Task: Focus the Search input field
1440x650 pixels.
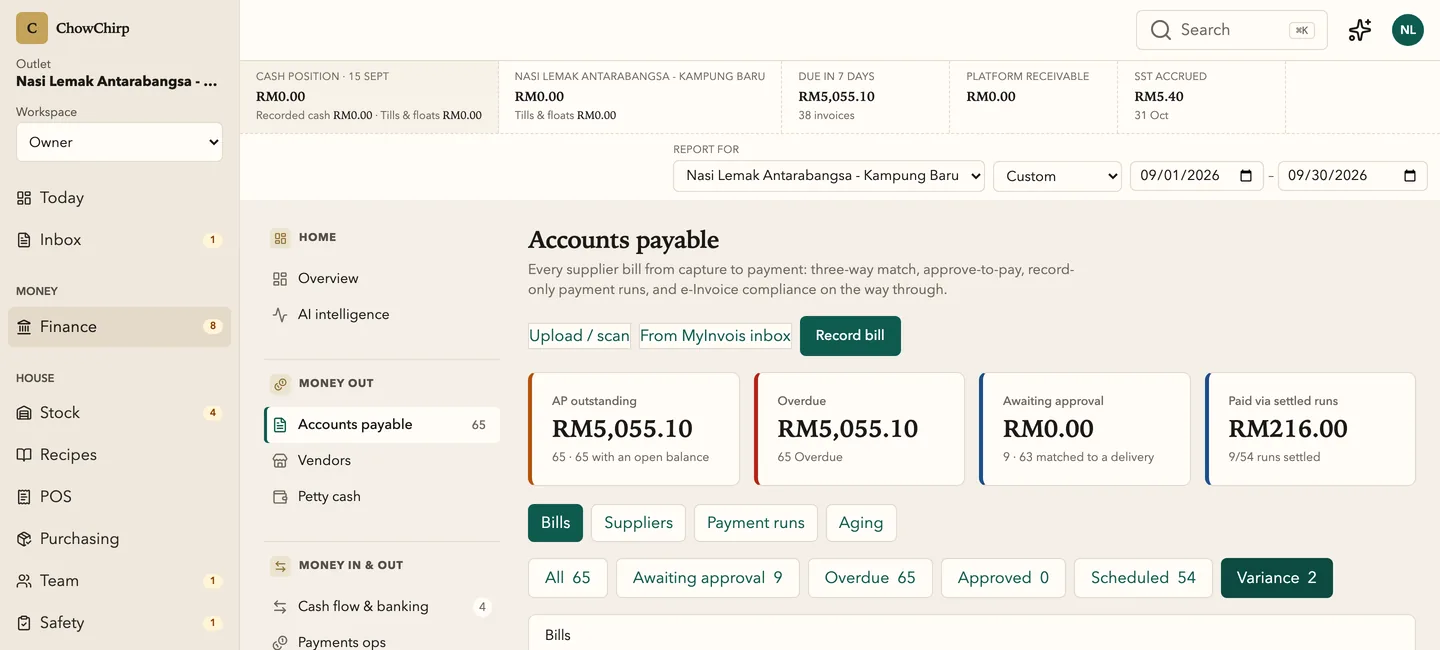Action: pos(1232,30)
